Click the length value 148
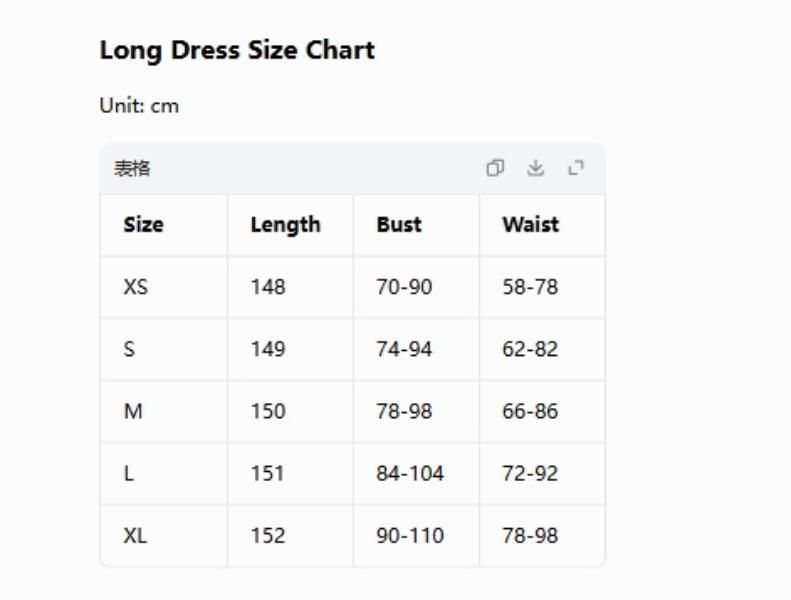The height and width of the screenshot is (600, 791). tap(268, 287)
